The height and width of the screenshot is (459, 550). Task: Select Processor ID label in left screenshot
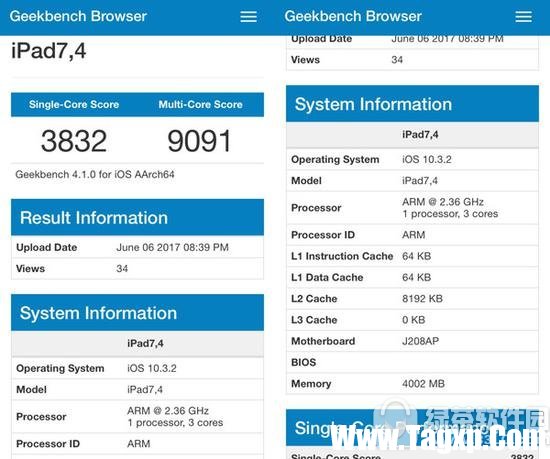[48, 444]
